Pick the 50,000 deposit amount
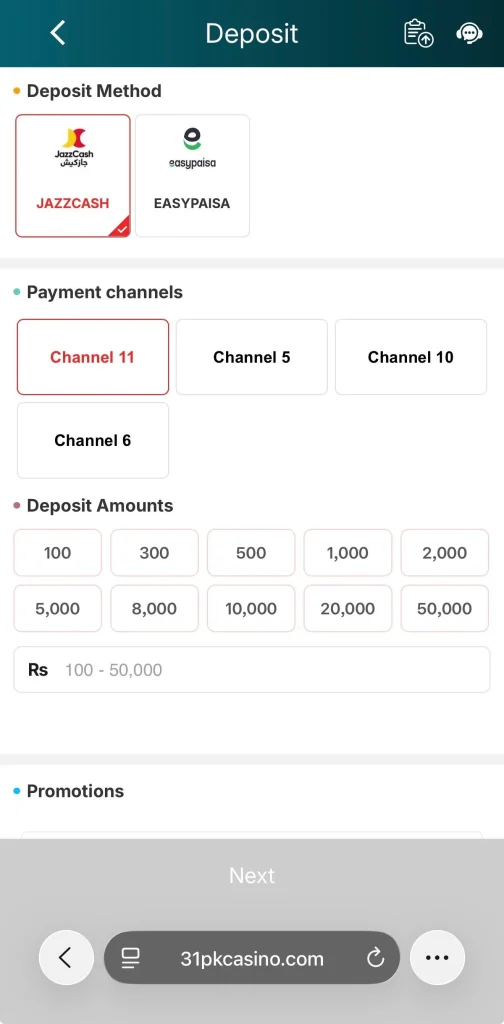Viewport: 504px width, 1024px height. click(445, 609)
